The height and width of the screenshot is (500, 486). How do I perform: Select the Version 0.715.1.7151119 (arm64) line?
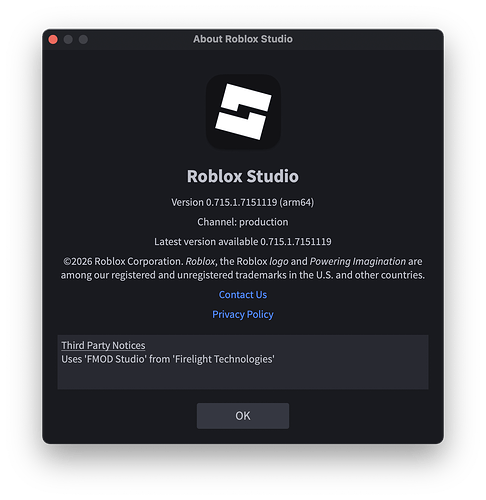tap(243, 202)
